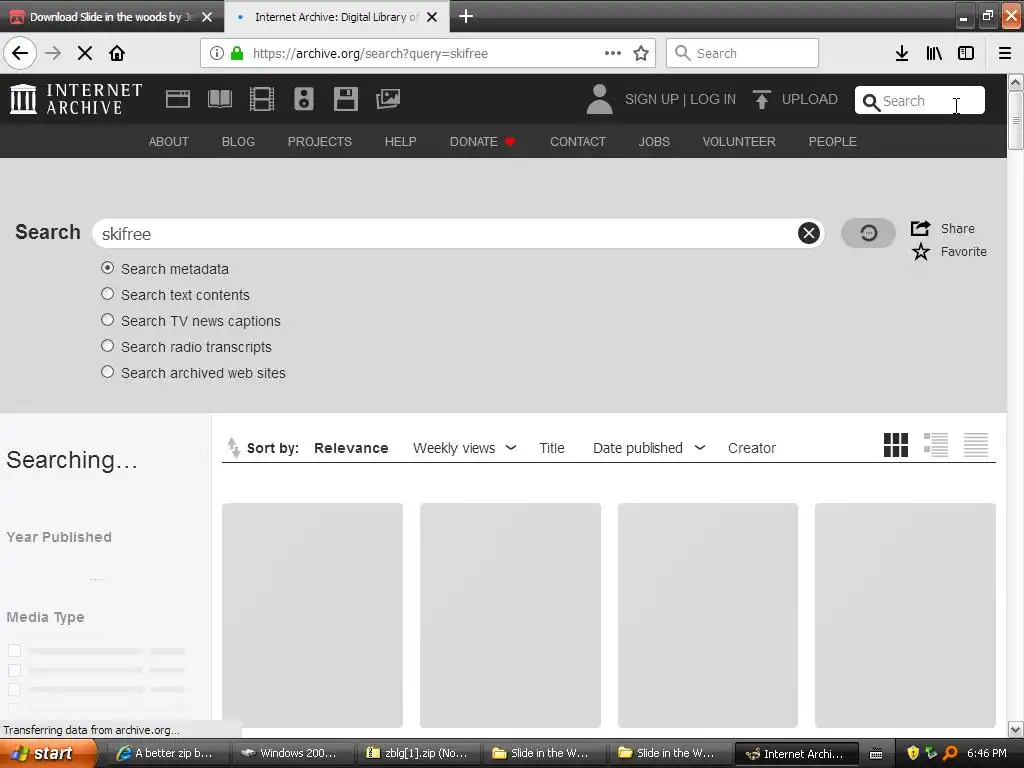Switch to Windows 200... taskbar item
Image resolution: width=1024 pixels, height=768 pixels.
pos(292,753)
